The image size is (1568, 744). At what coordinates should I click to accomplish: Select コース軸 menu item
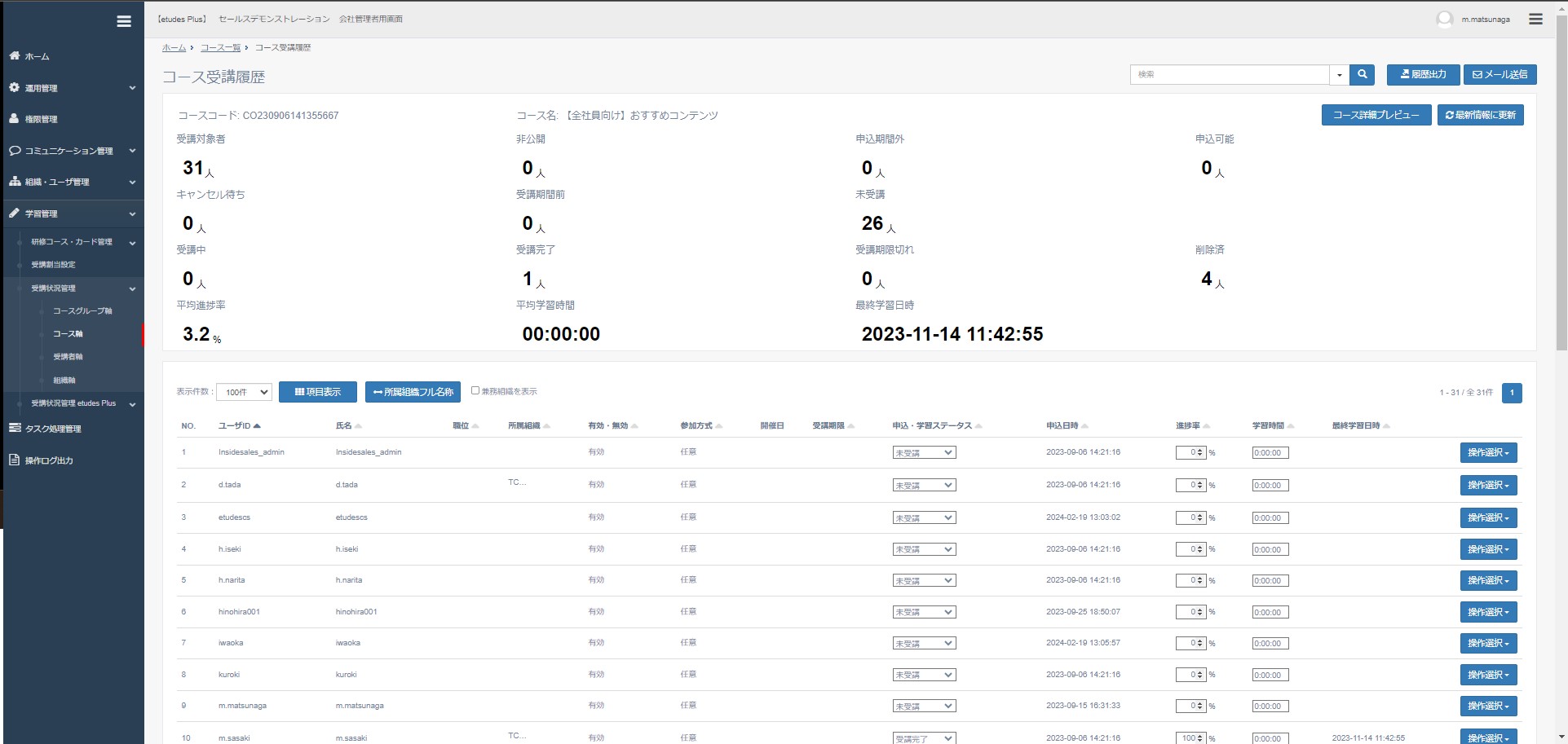pyautogui.click(x=68, y=333)
